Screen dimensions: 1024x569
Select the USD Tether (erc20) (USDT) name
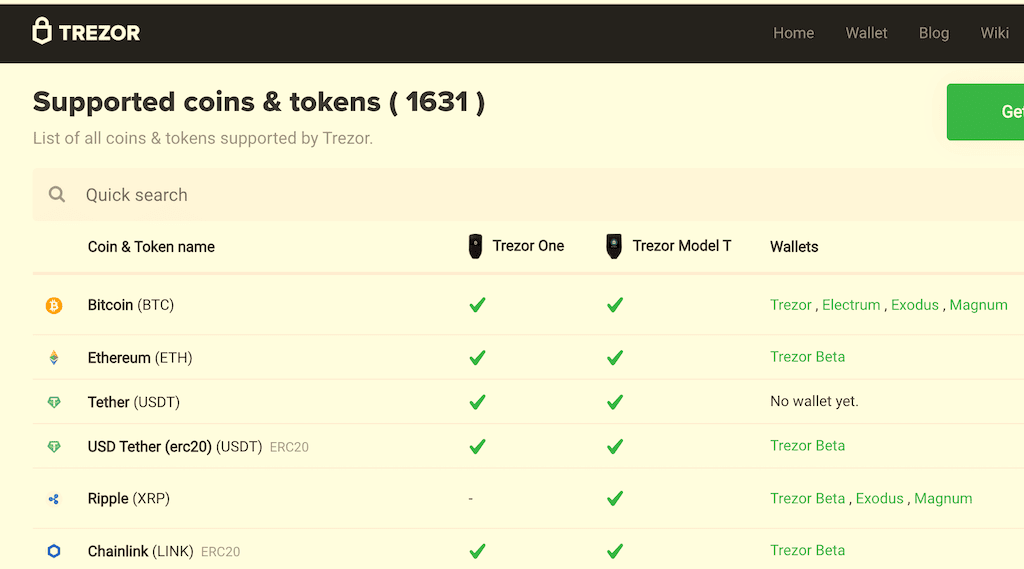coord(175,447)
